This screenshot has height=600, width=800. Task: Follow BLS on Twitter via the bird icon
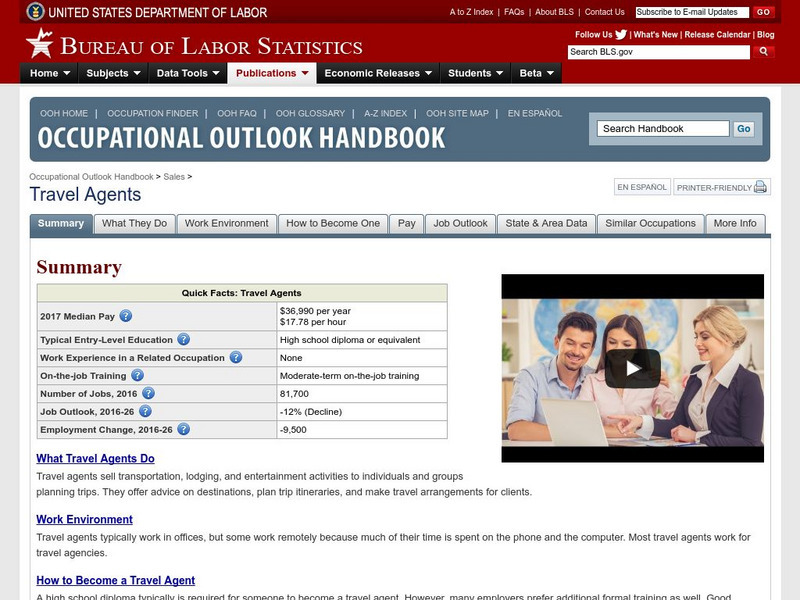(619, 33)
